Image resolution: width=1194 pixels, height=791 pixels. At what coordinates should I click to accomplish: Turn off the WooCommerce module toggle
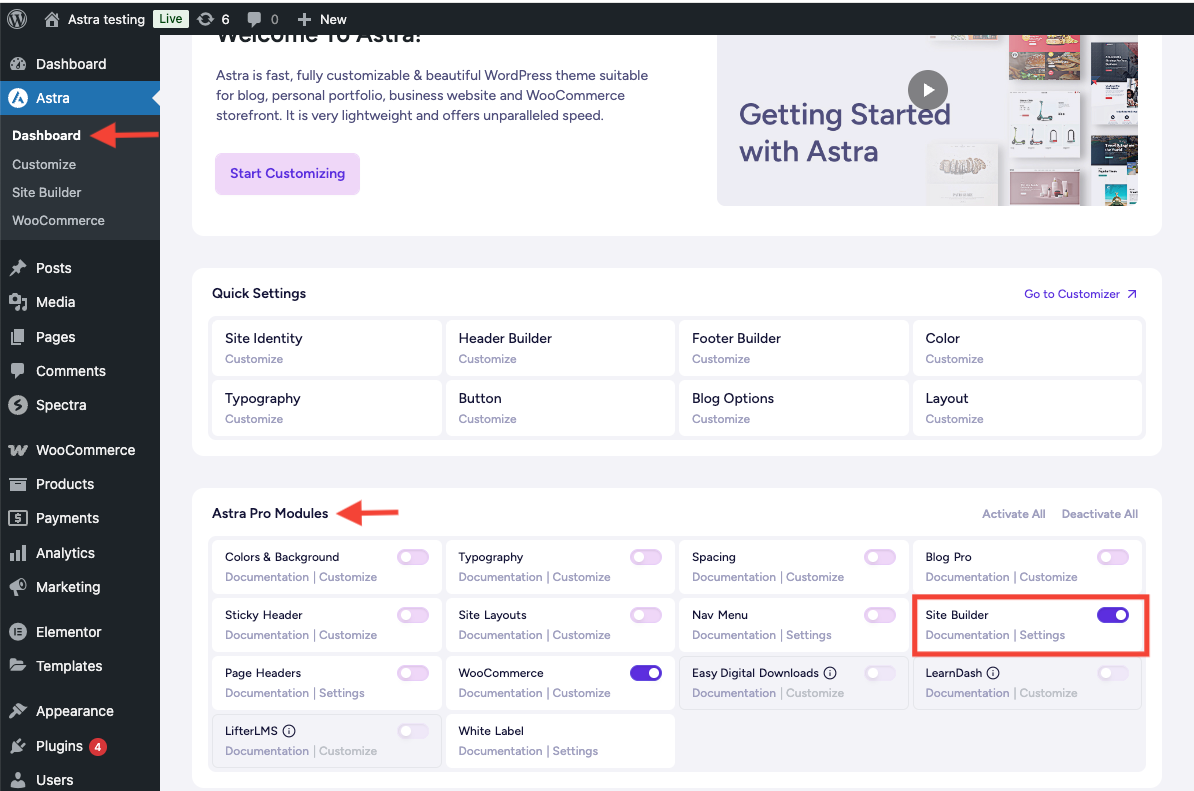pyautogui.click(x=645, y=673)
